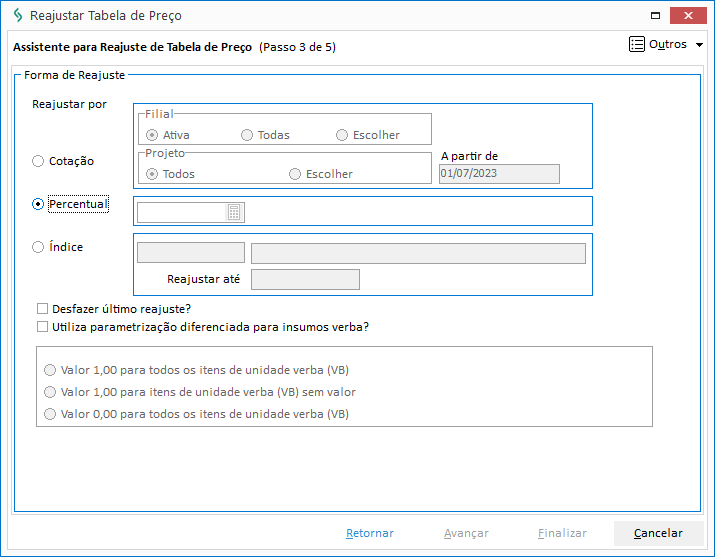Click the Cancelar button

tap(658, 533)
